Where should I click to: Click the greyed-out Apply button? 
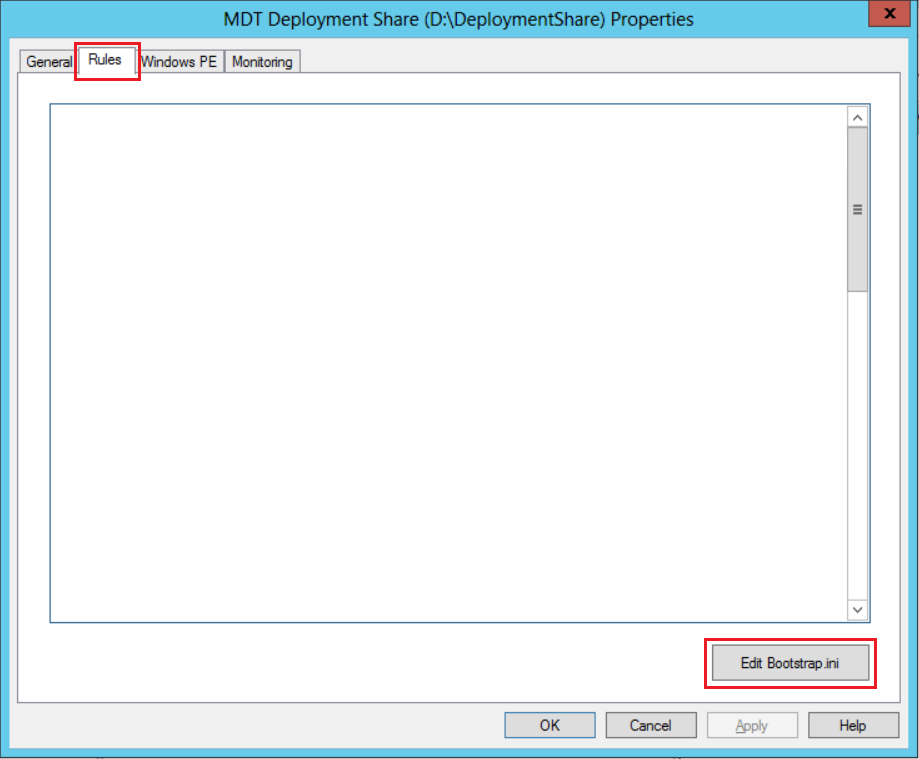(752, 725)
